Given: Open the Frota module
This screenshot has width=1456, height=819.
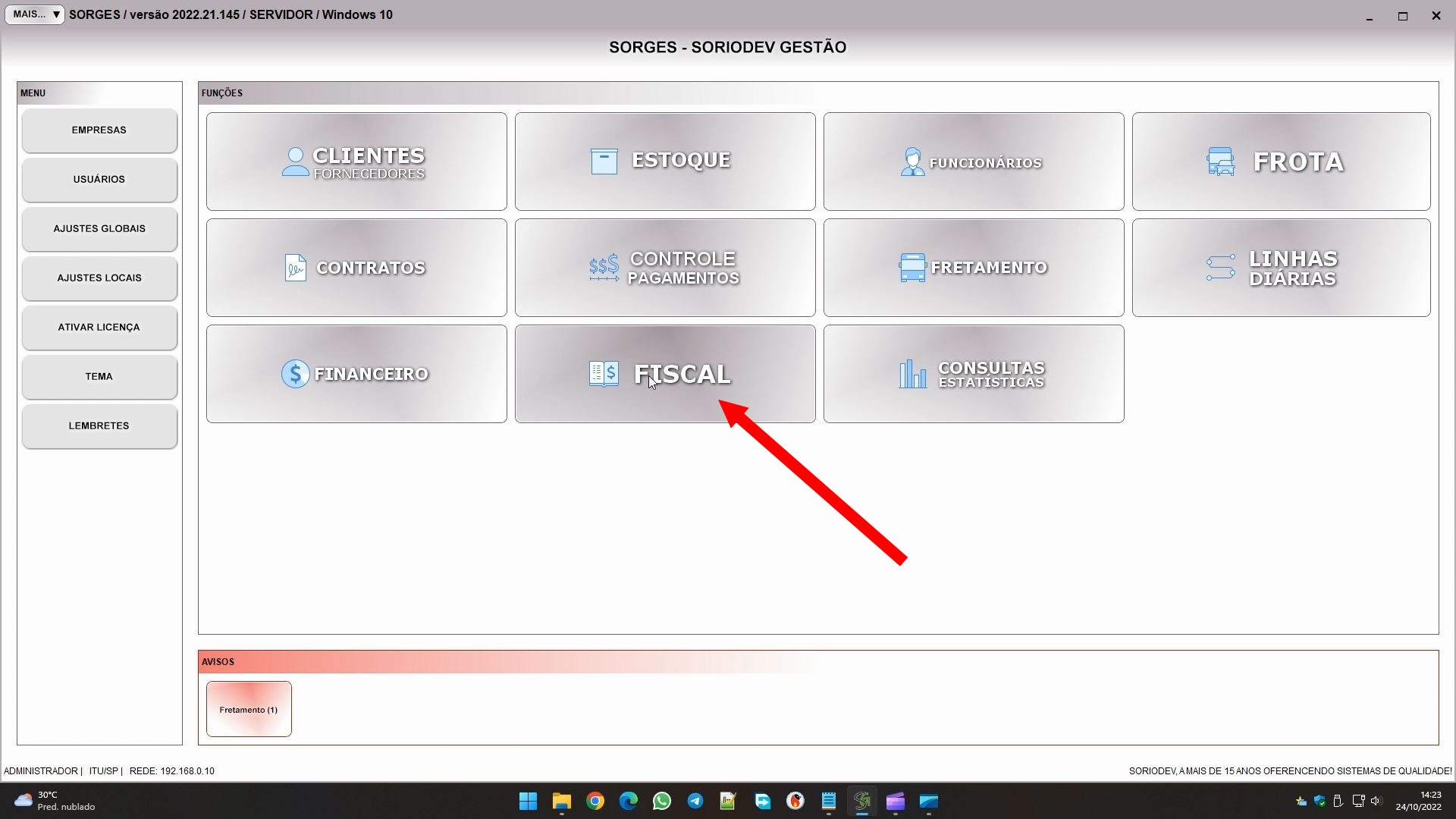Looking at the screenshot, I should 1282,162.
